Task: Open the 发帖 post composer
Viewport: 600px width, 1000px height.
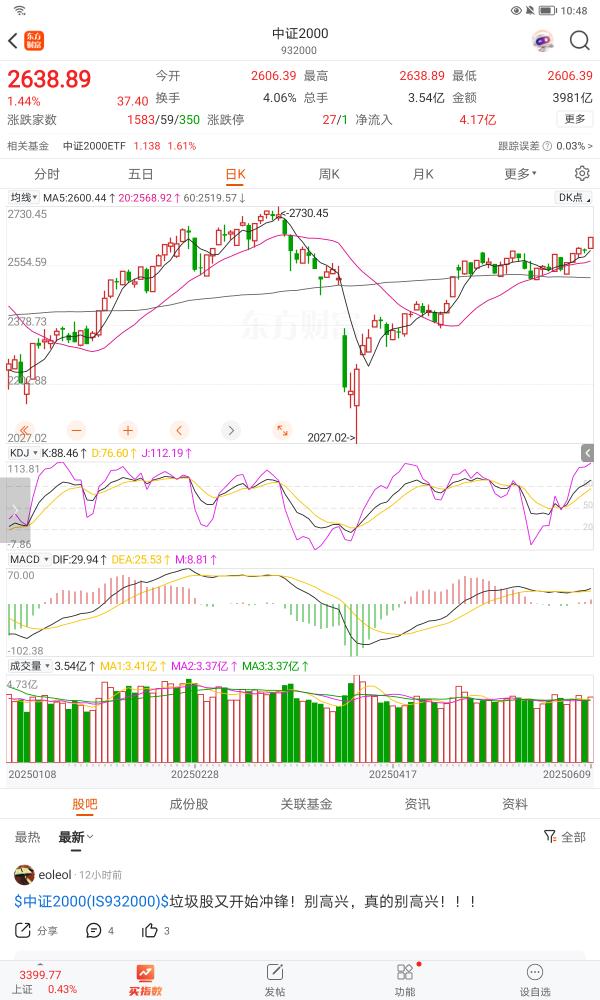Action: tap(274, 978)
